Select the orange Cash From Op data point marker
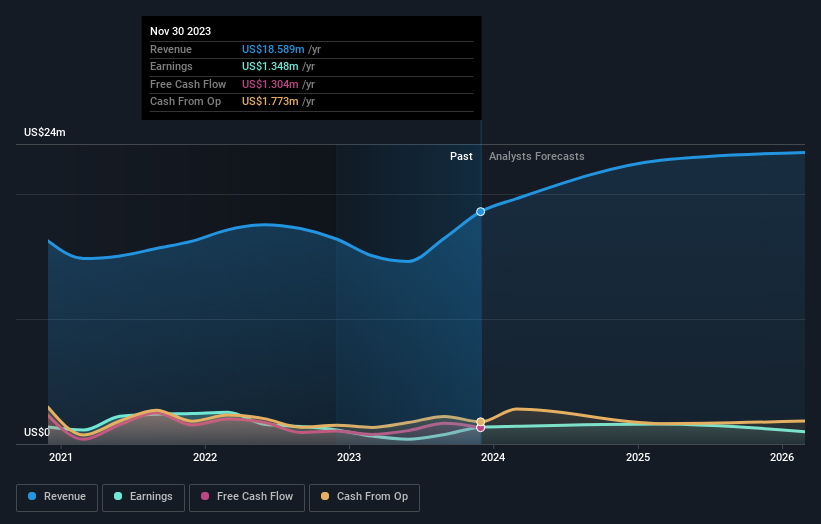 (481, 421)
